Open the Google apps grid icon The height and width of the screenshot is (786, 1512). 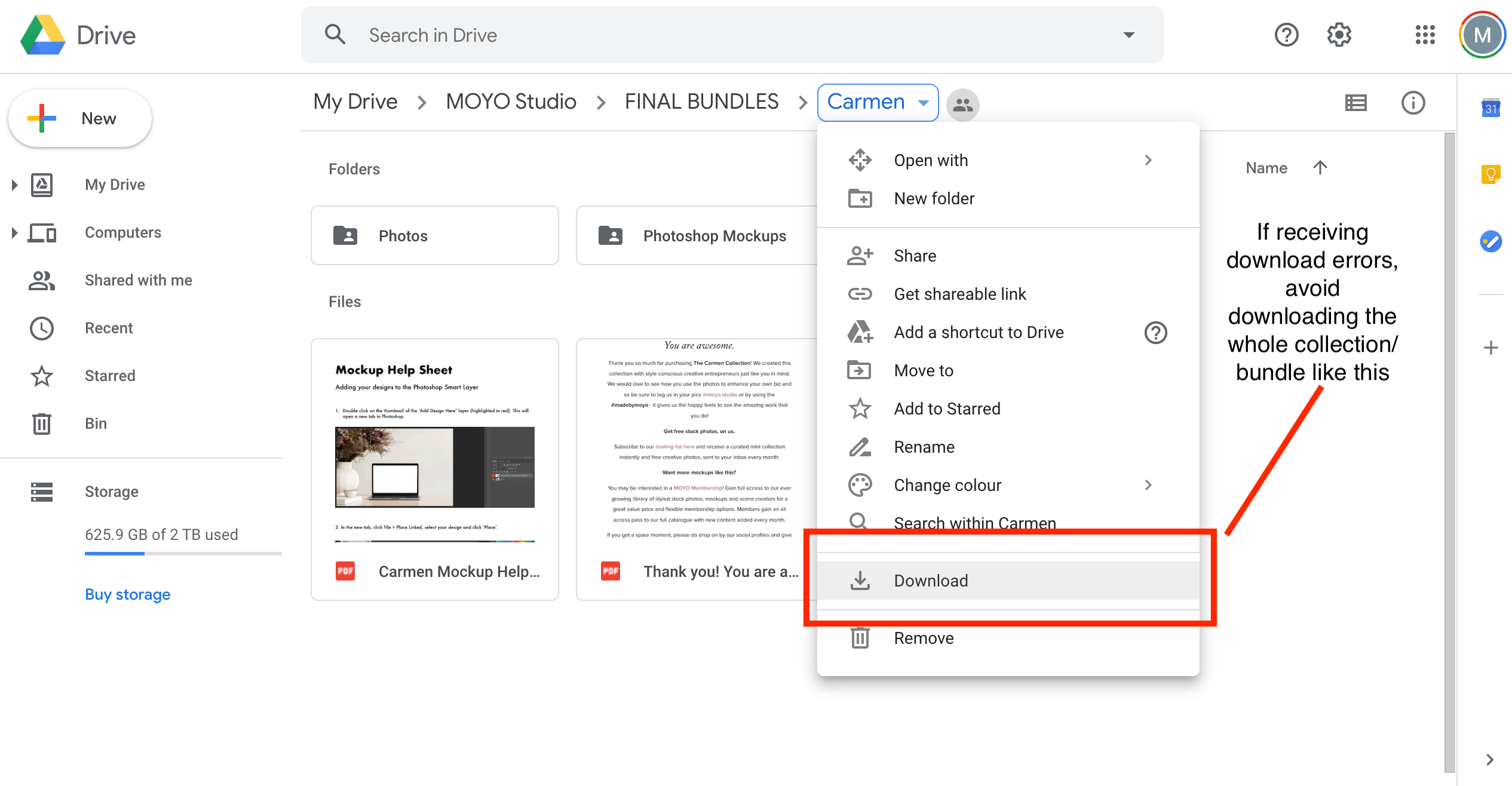(1425, 35)
